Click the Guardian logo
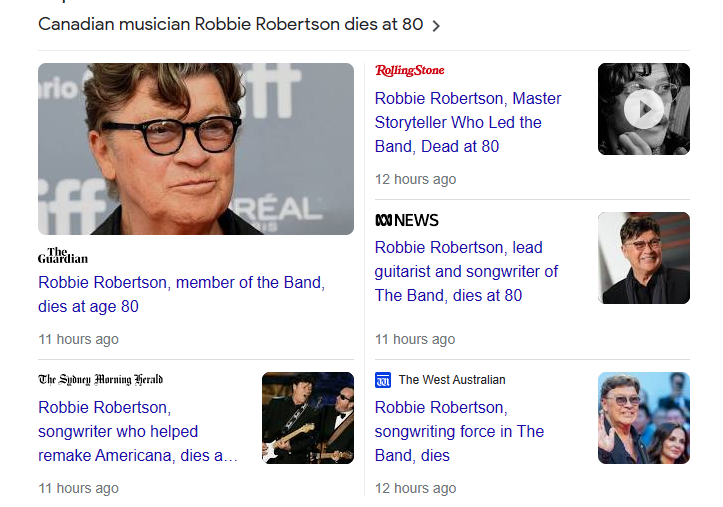 tap(63, 256)
